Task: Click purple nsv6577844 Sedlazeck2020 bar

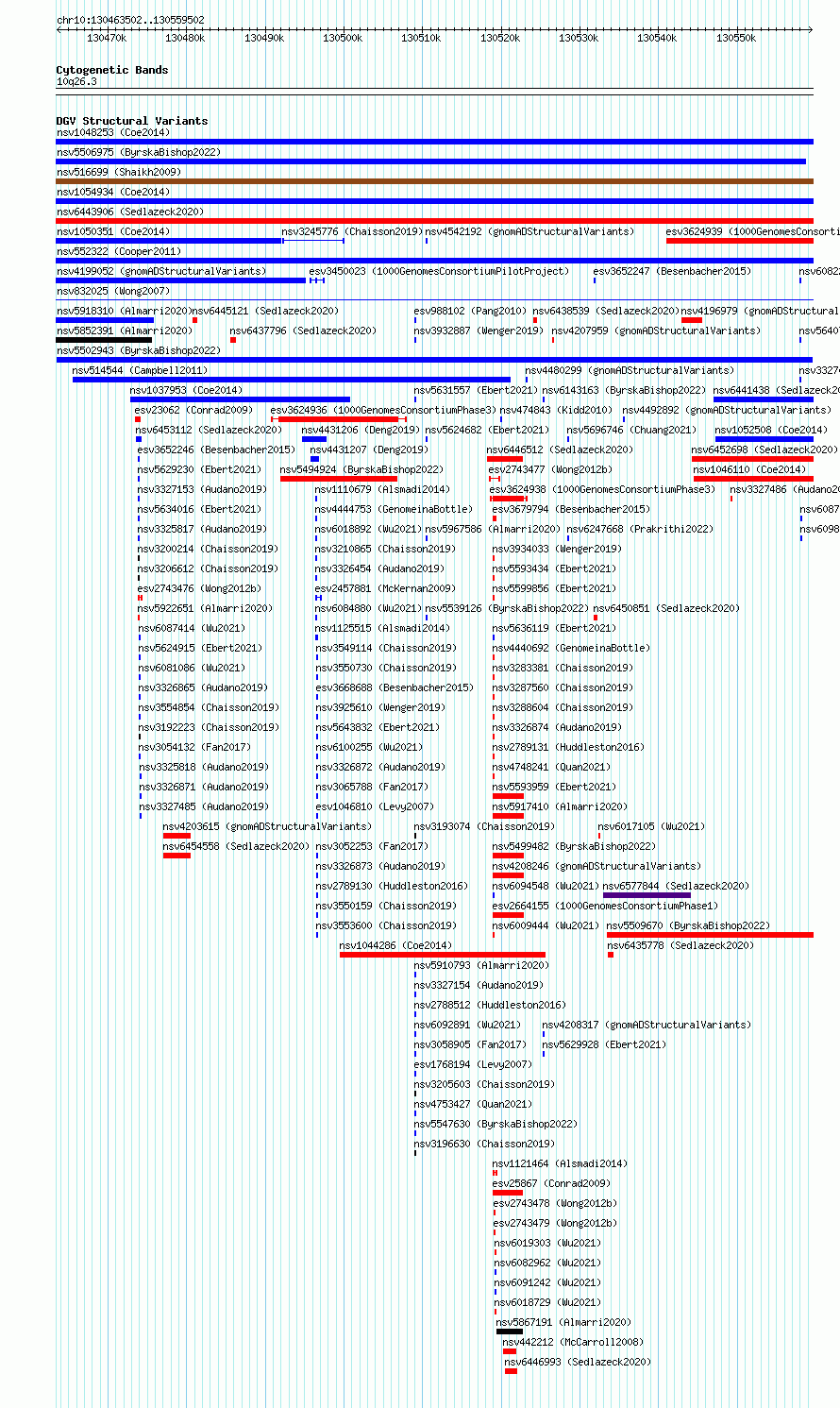Action: click(647, 895)
